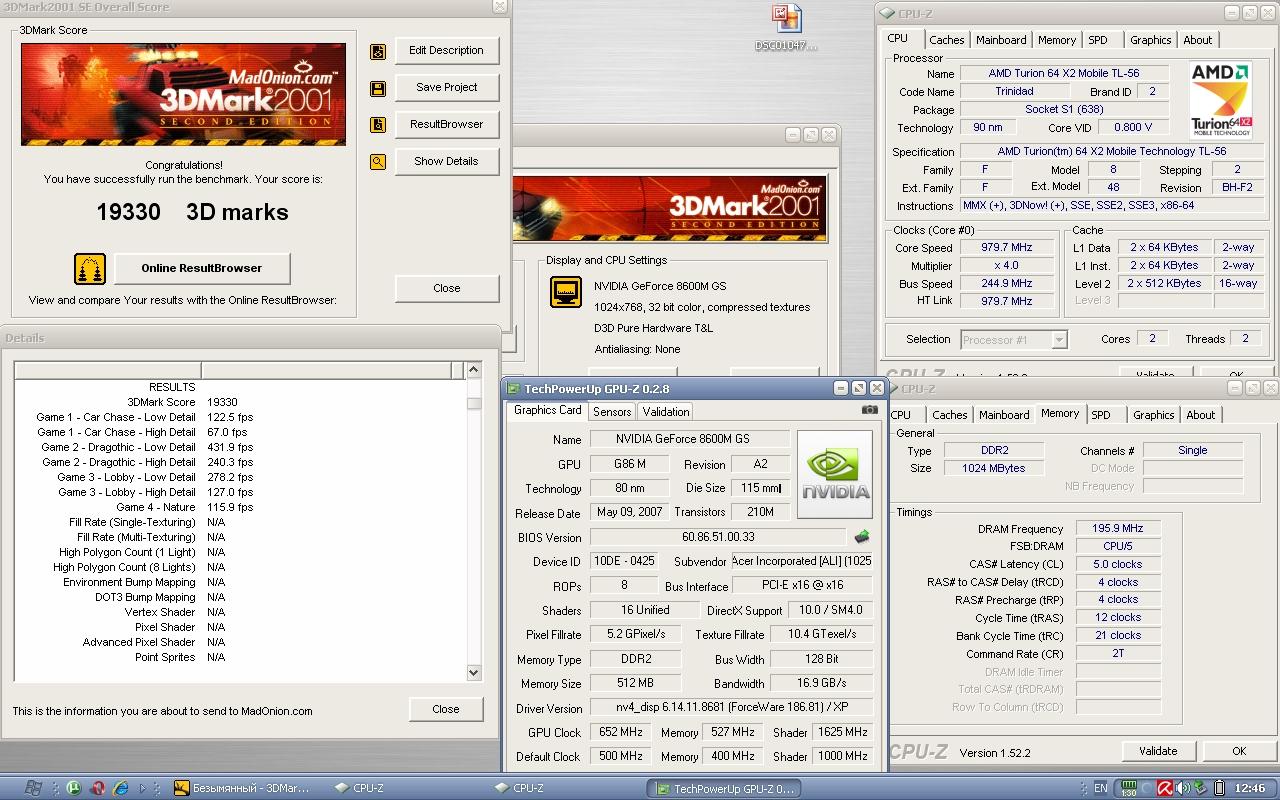Select the DSC01047 file icon on the desktop
The image size is (1280, 800).
(786, 28)
